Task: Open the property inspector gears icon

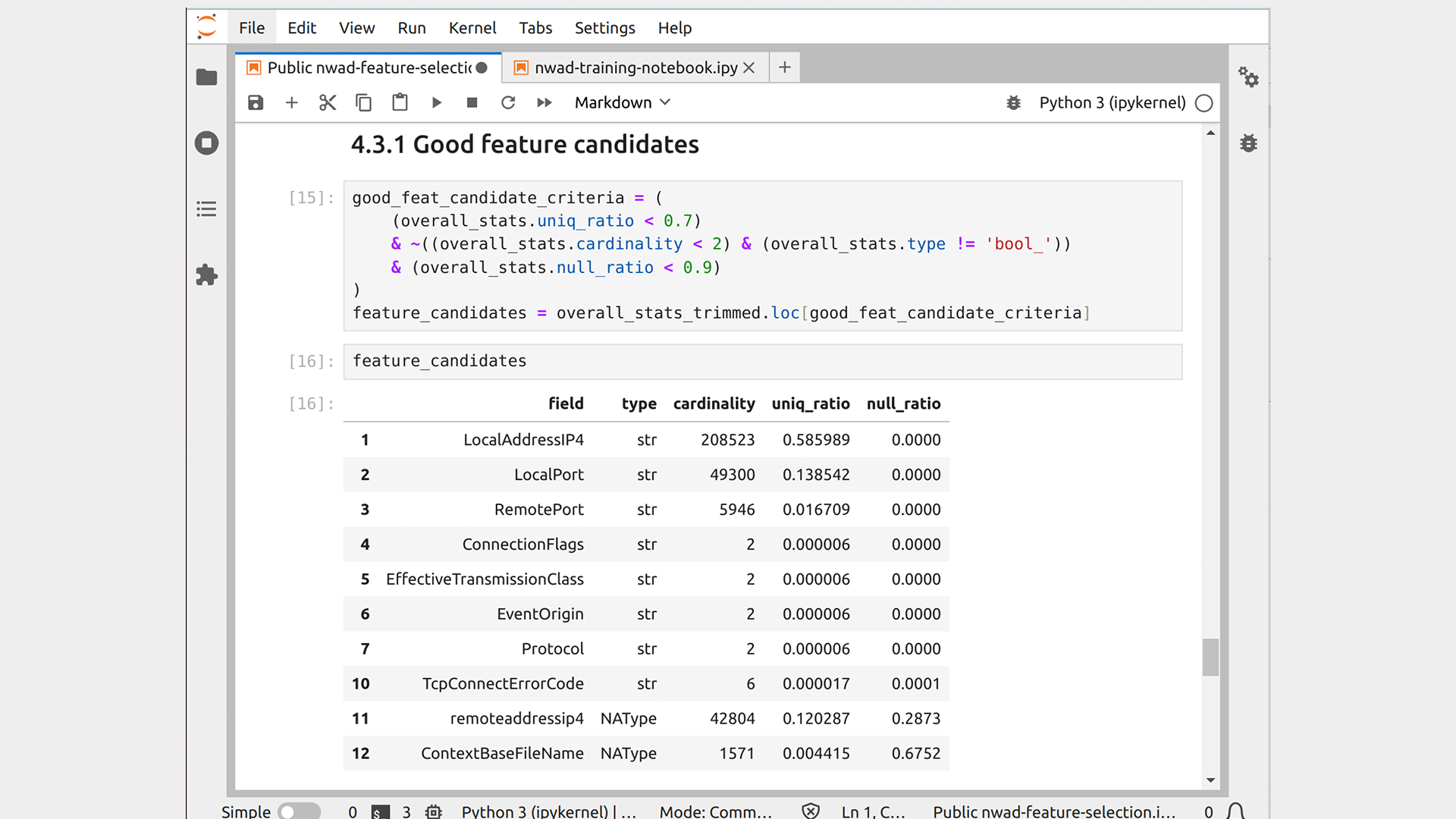Action: (x=1248, y=77)
